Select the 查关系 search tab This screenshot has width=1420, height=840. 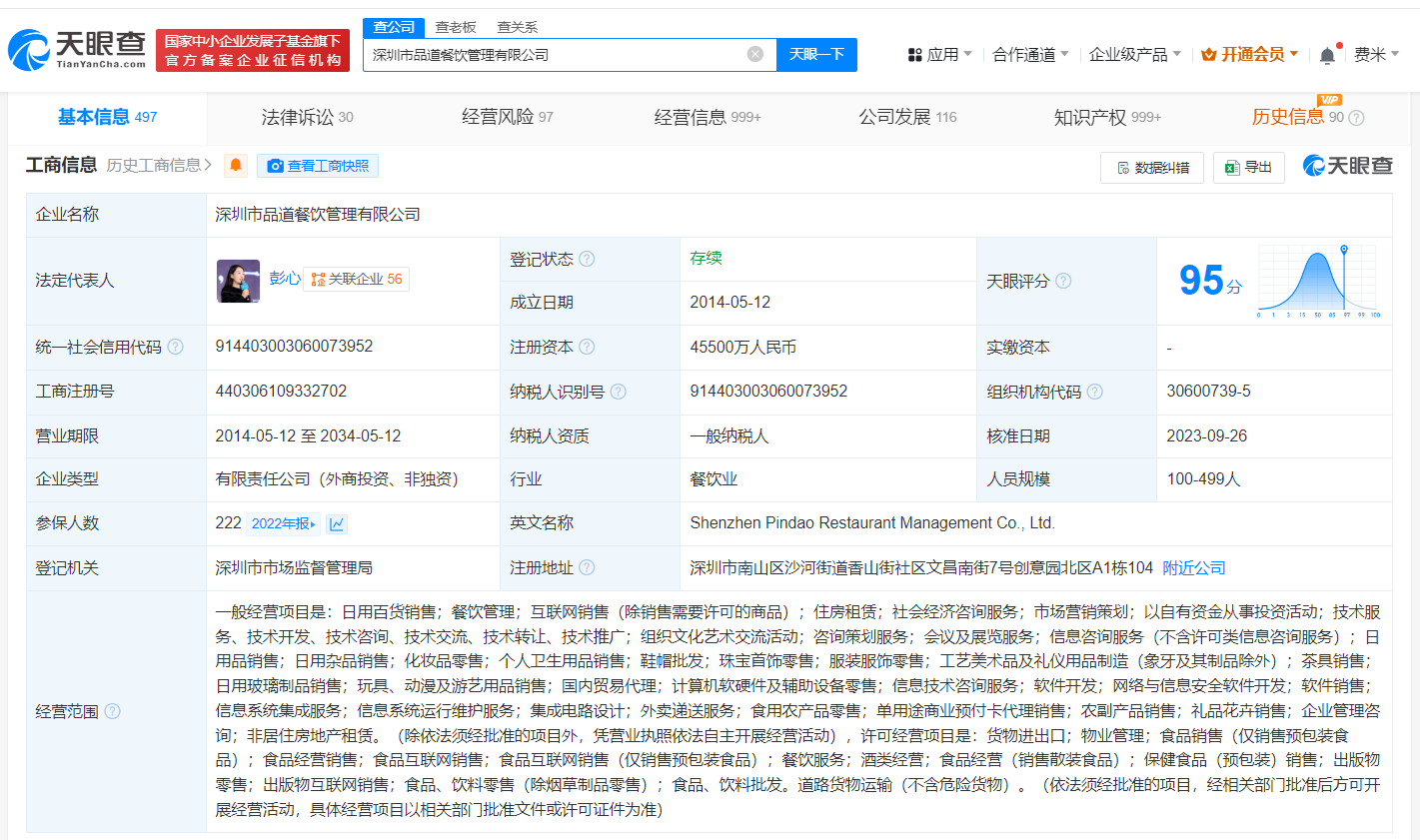coord(518,27)
